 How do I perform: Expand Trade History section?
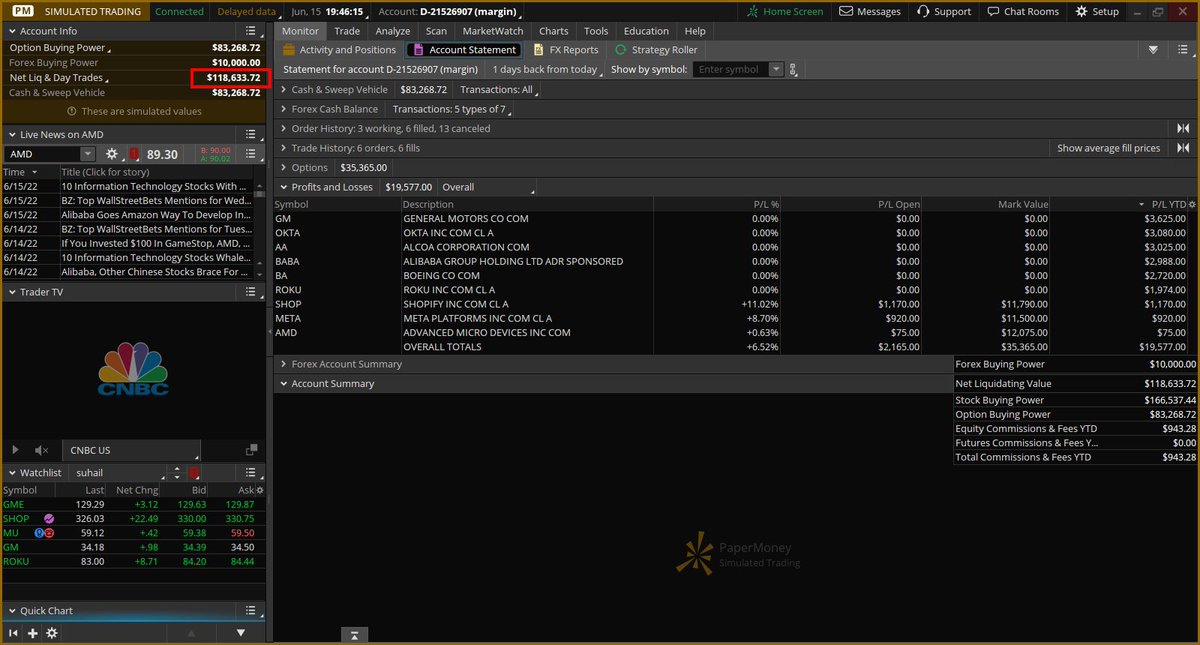283,148
